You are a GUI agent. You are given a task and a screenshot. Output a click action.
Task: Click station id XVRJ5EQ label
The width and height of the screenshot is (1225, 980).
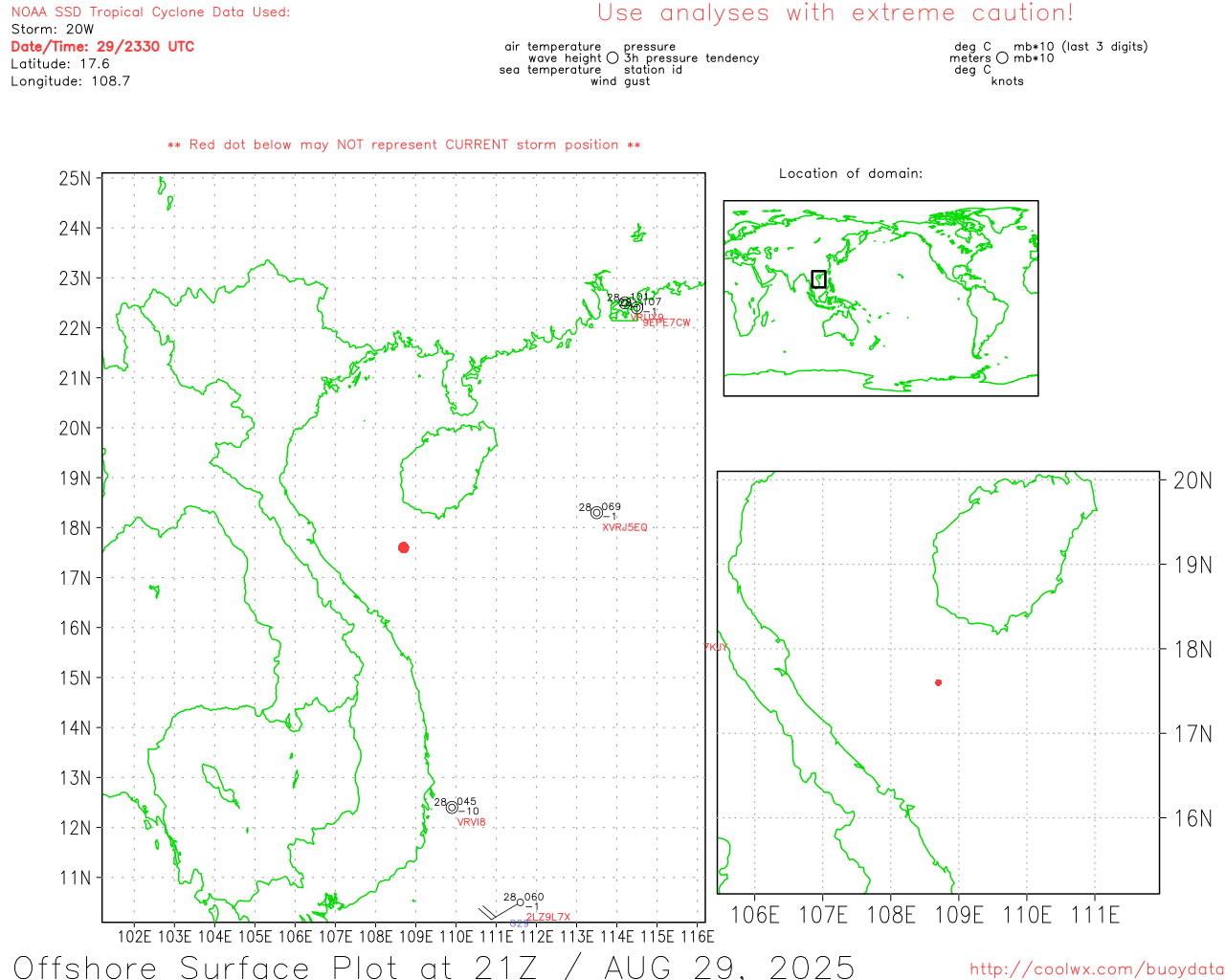(x=625, y=527)
